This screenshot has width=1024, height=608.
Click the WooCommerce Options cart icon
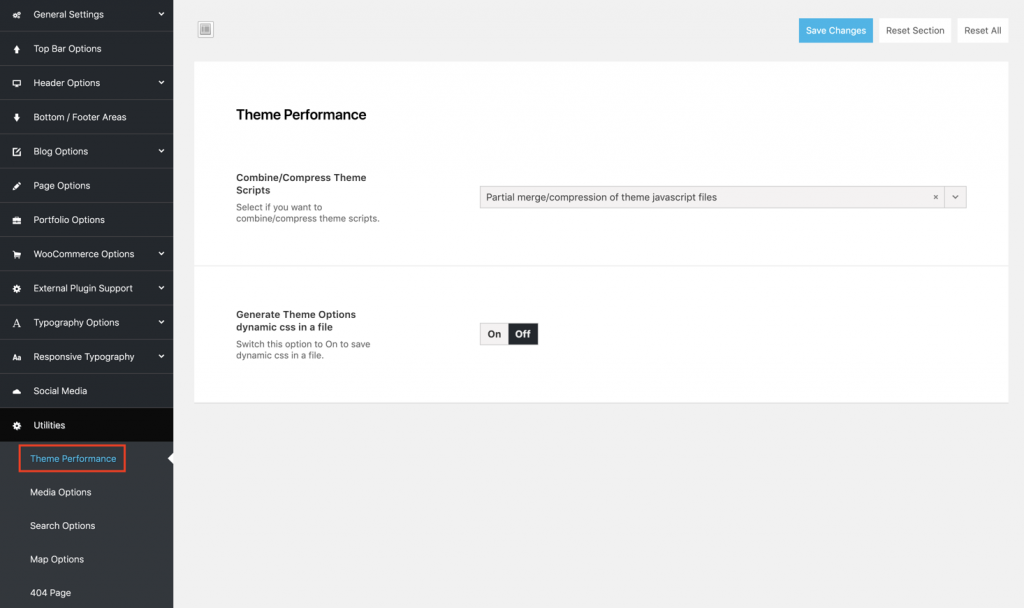pyautogui.click(x=16, y=254)
